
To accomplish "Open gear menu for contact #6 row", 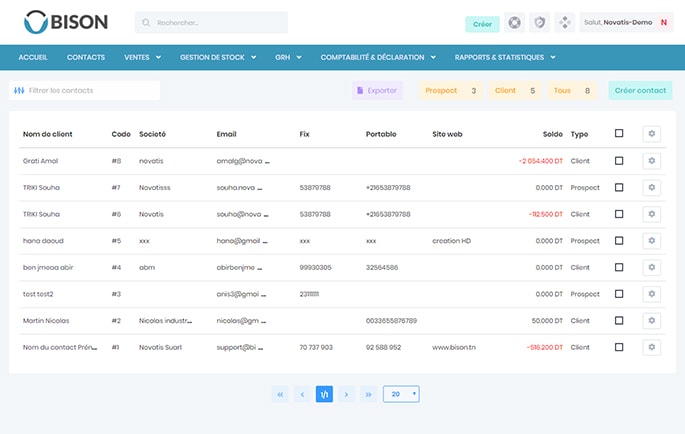I will point(651,214).
